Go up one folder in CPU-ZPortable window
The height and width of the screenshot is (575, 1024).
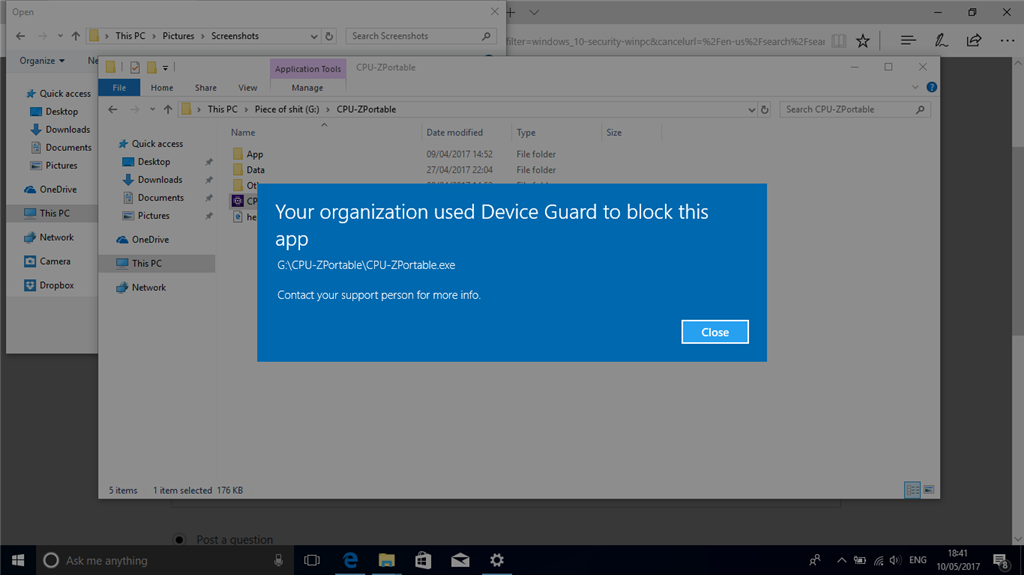tap(168, 109)
